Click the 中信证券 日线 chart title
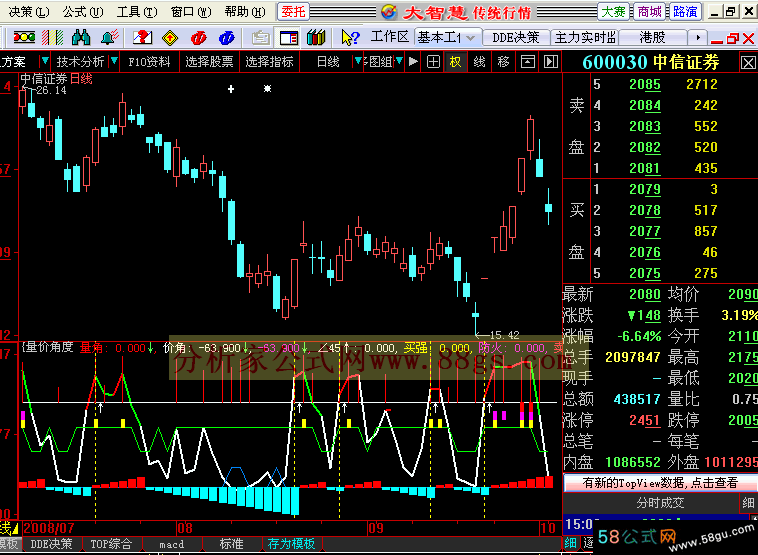This screenshot has height=555, width=758. (x=56, y=78)
